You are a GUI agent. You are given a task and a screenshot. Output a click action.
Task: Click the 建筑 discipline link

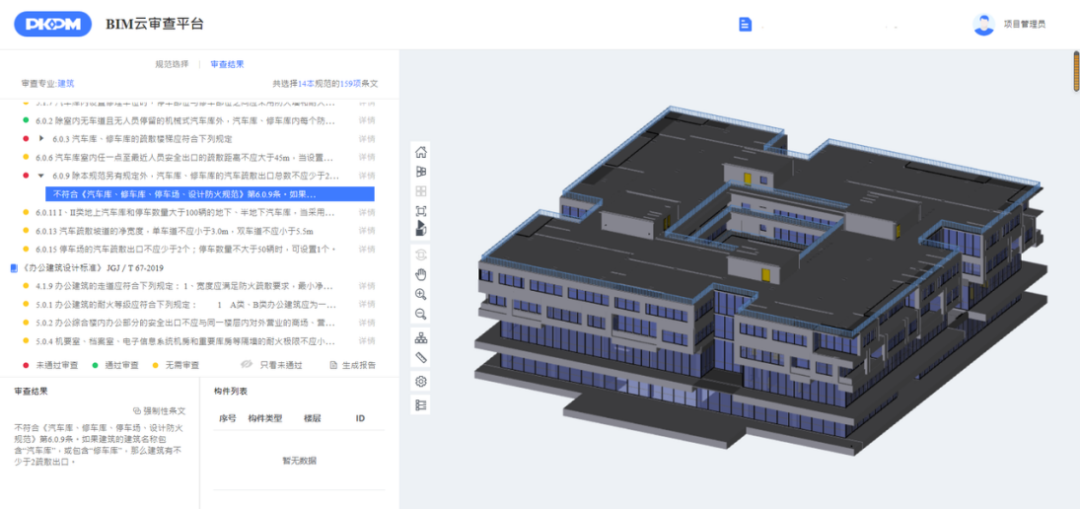point(67,83)
